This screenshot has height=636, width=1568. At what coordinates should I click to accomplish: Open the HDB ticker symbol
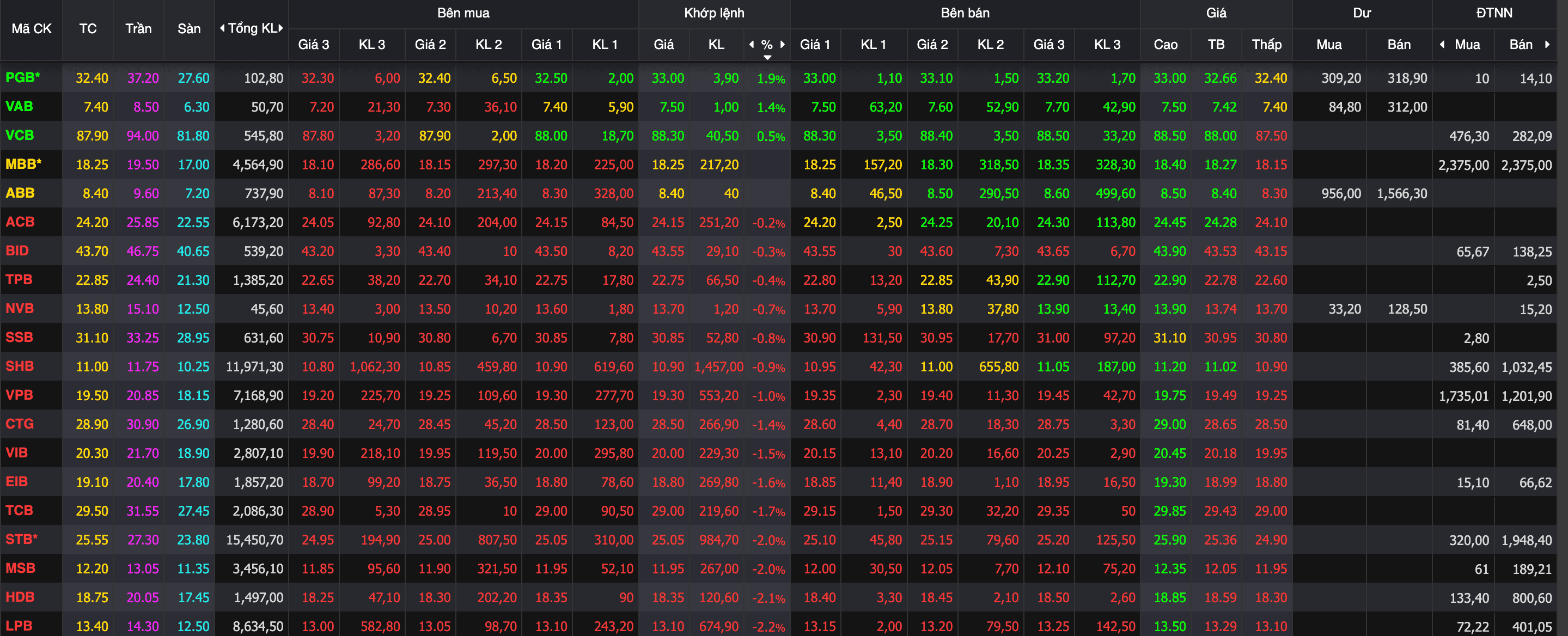click(x=20, y=597)
